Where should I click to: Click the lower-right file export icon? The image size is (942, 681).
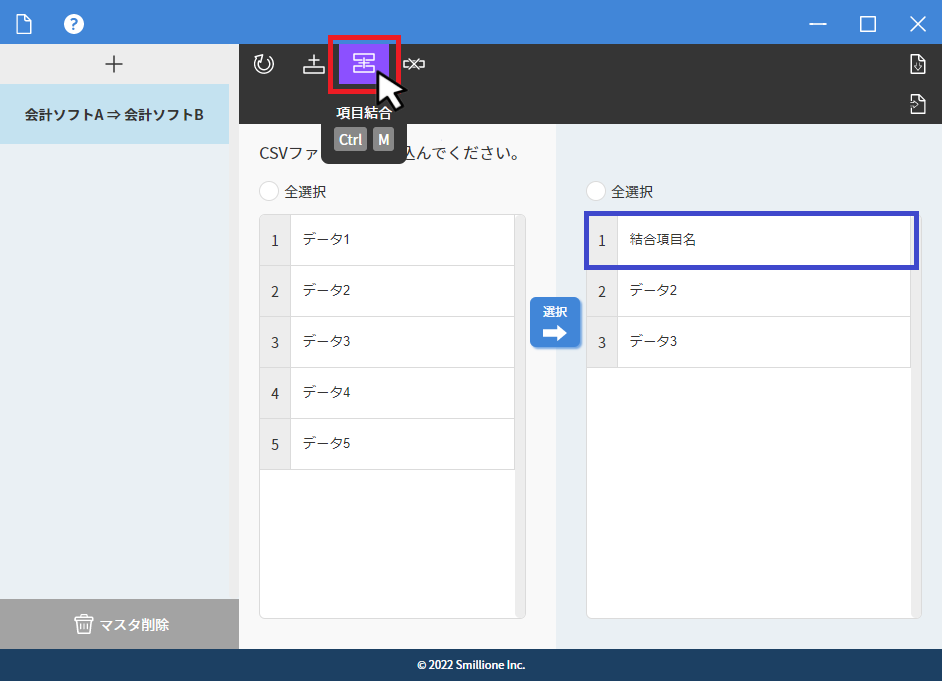pos(917,102)
